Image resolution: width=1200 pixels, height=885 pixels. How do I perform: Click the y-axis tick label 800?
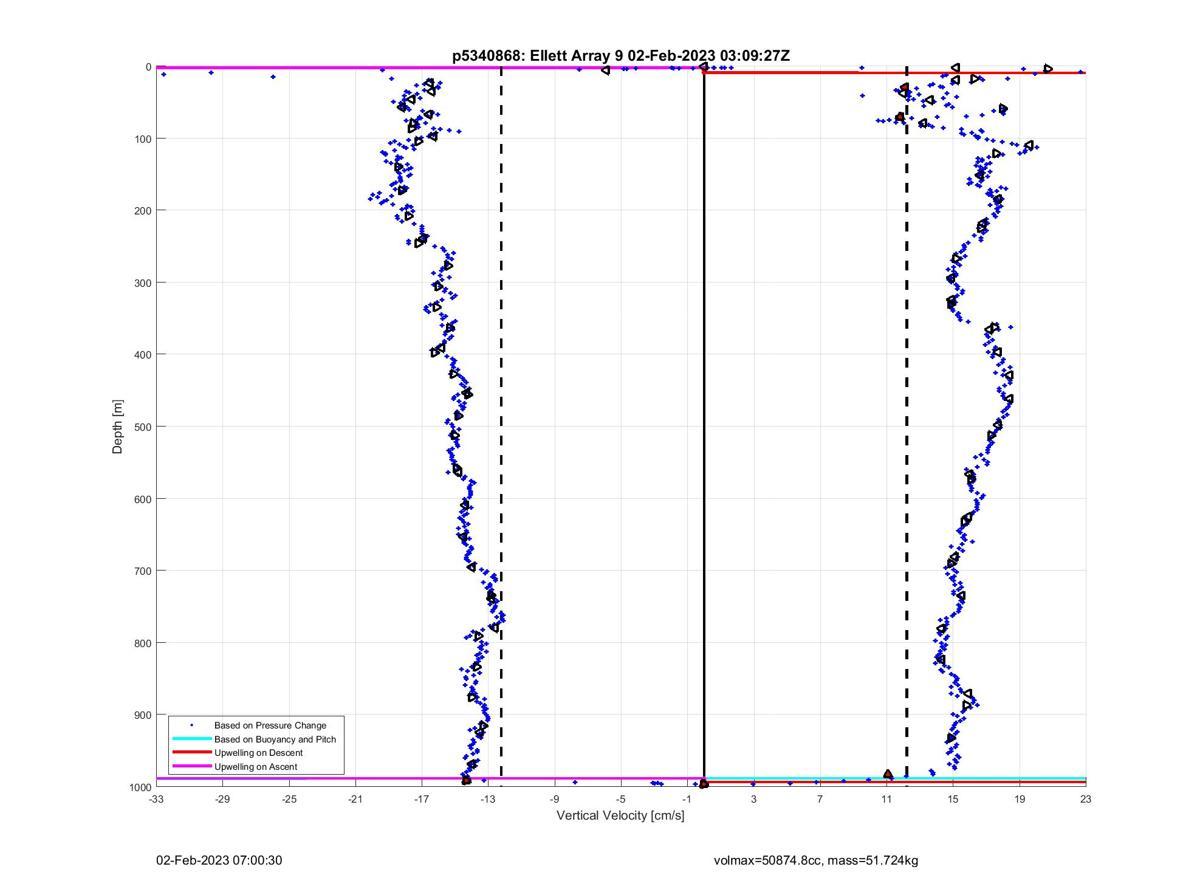pos(141,643)
